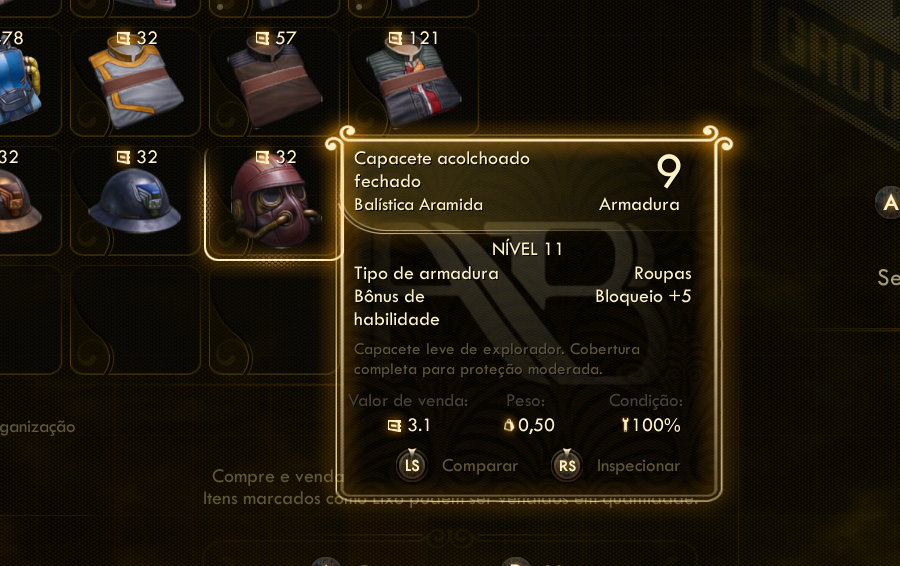Image resolution: width=900 pixels, height=566 pixels.
Task: Select the red padded closed helmet item
Action: pyautogui.click(x=273, y=203)
